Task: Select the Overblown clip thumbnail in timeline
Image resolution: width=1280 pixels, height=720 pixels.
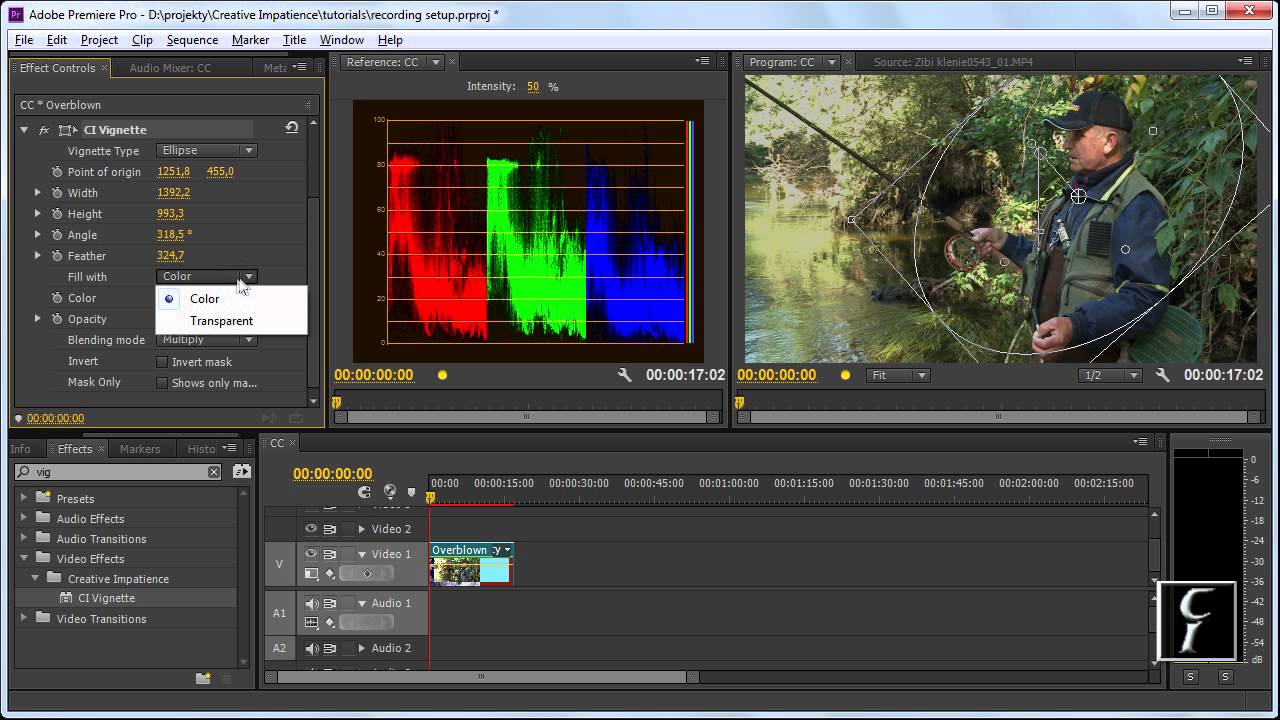Action: [x=455, y=571]
